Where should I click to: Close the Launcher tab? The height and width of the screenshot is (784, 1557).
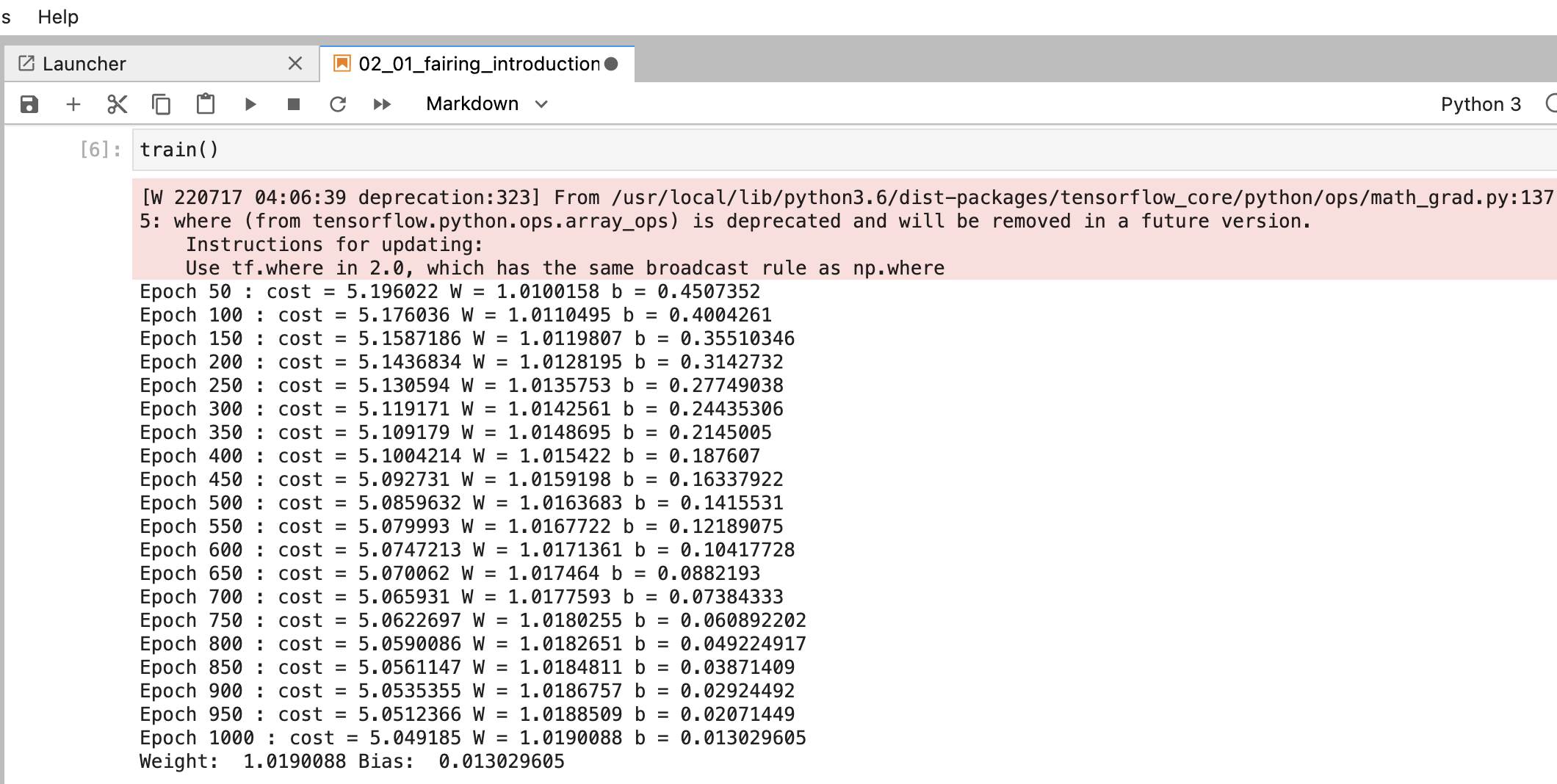coord(295,64)
